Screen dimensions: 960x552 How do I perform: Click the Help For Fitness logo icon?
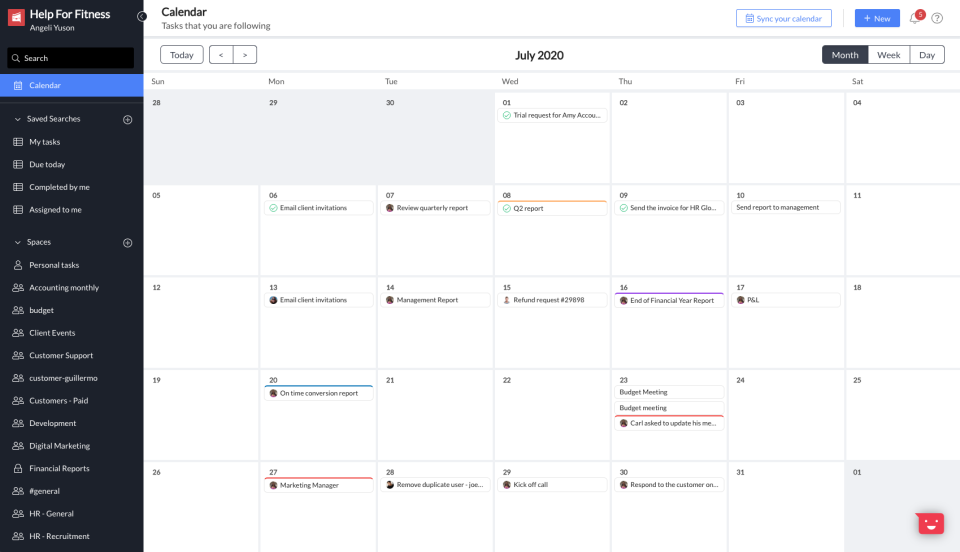point(16,18)
